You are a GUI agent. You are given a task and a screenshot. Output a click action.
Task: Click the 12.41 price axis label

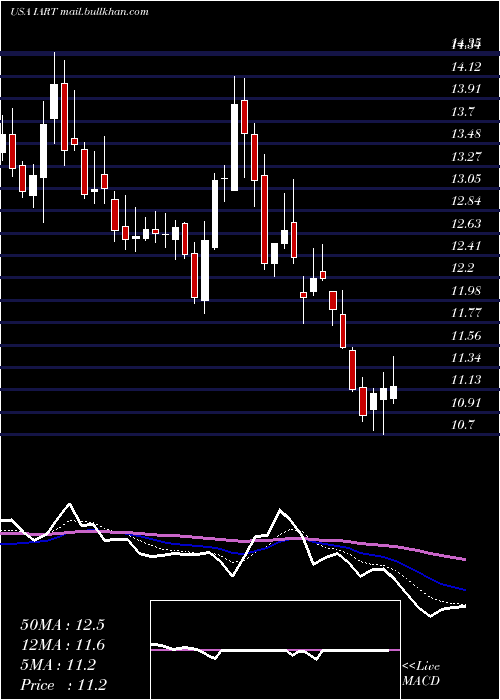pos(466,246)
